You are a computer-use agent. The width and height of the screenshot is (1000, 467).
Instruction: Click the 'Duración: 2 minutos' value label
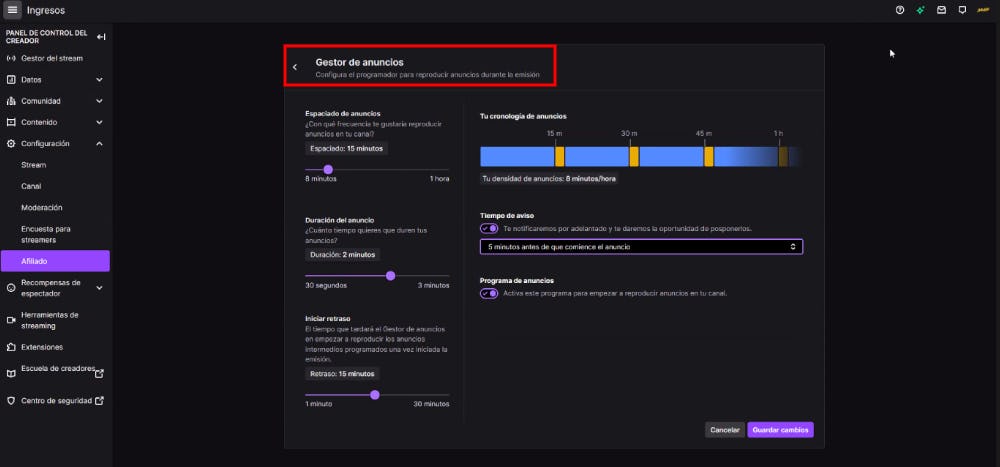tap(342, 255)
